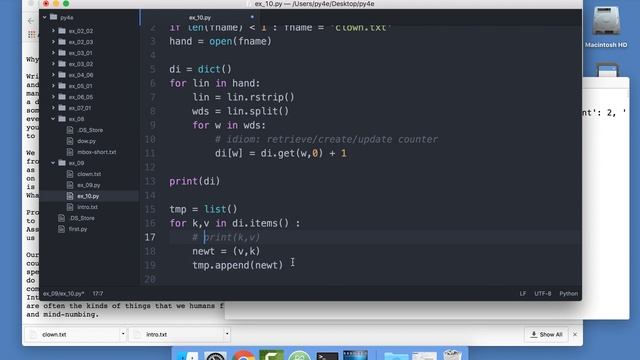The width and height of the screenshot is (640, 360).
Task: Click the 'di = dict()' code line
Action: (x=200, y=69)
